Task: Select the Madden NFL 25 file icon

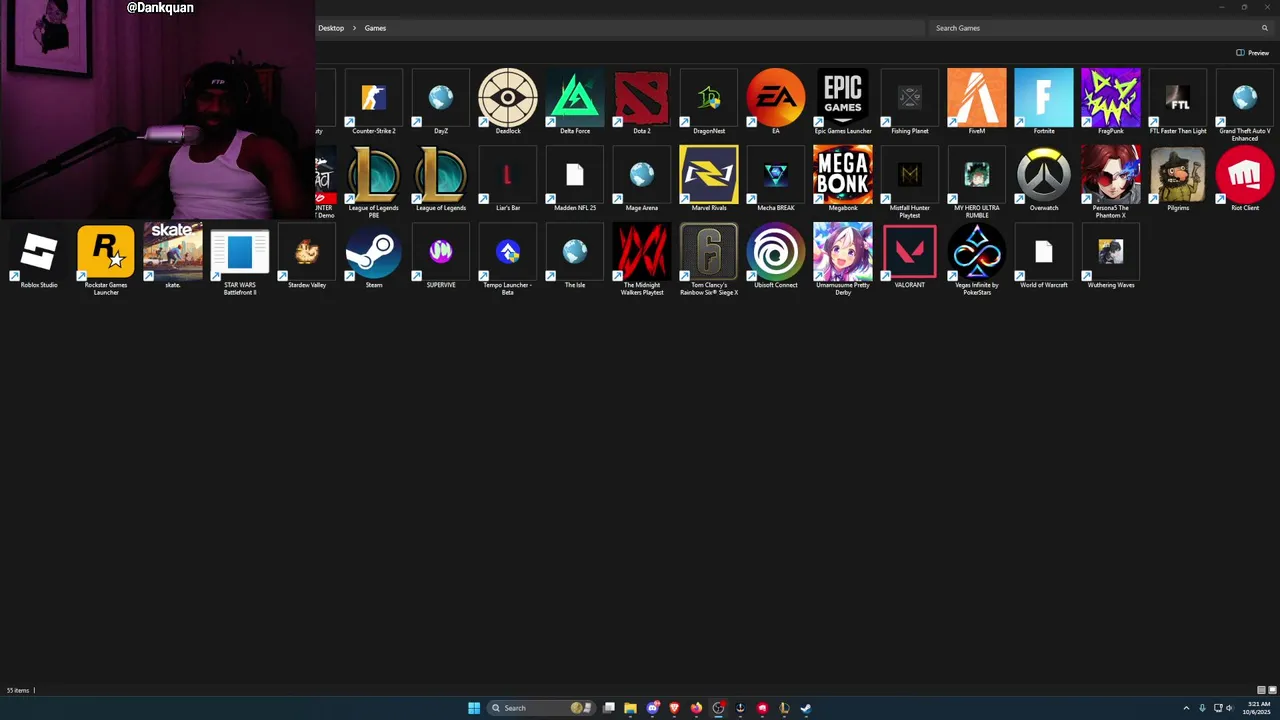Action: point(575,178)
